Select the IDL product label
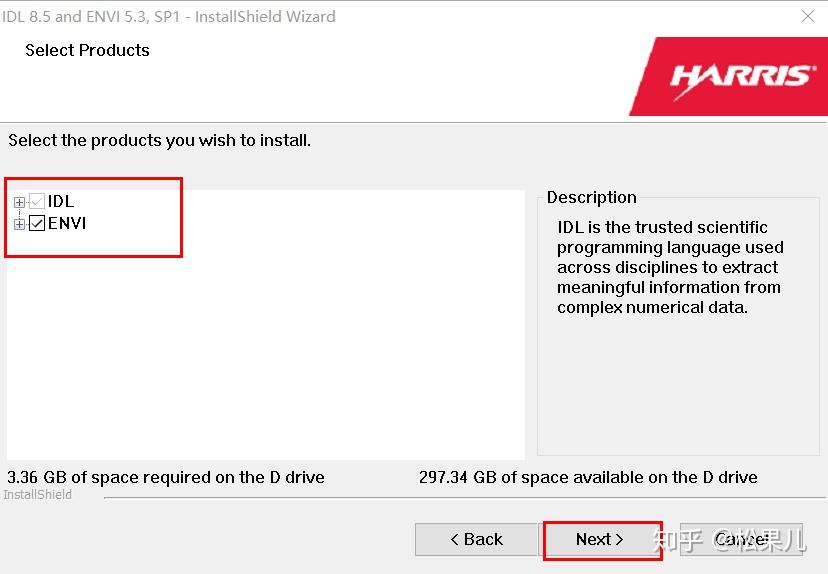Viewport: 828px width, 574px height. point(61,202)
